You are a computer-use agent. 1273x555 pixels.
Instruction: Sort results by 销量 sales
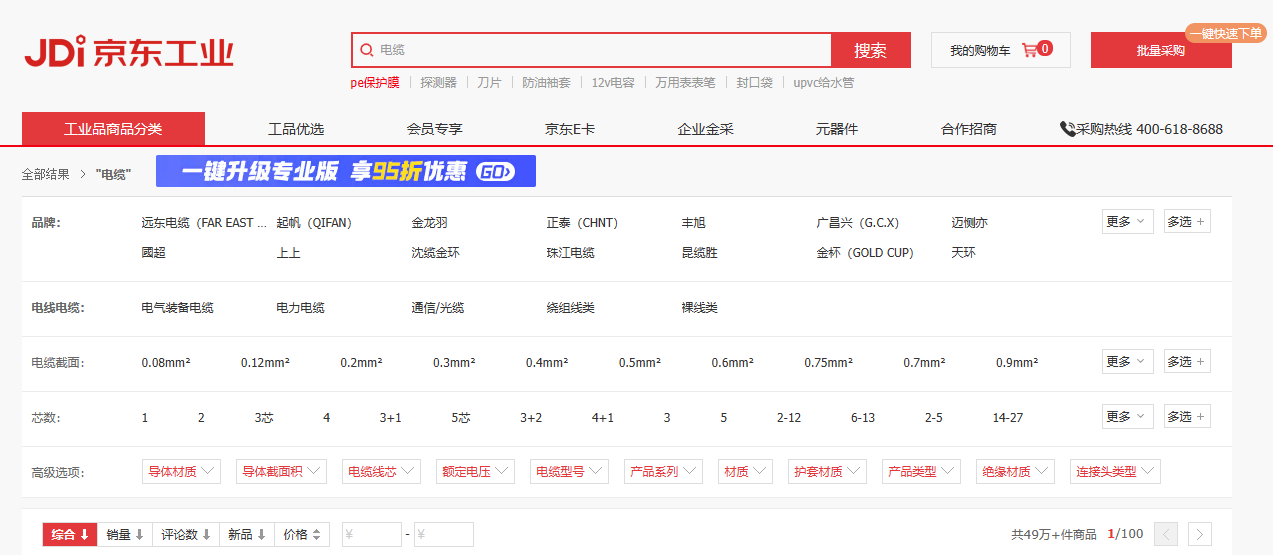click(x=125, y=535)
